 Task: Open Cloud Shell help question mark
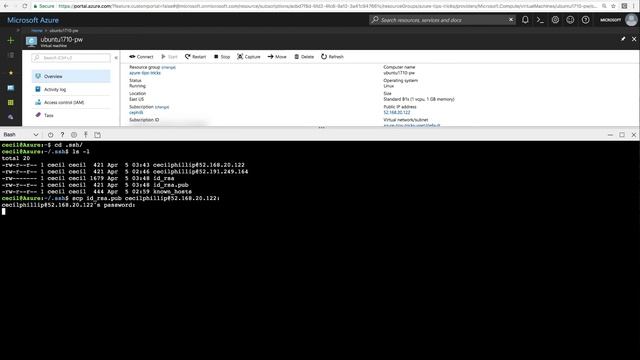62,135
